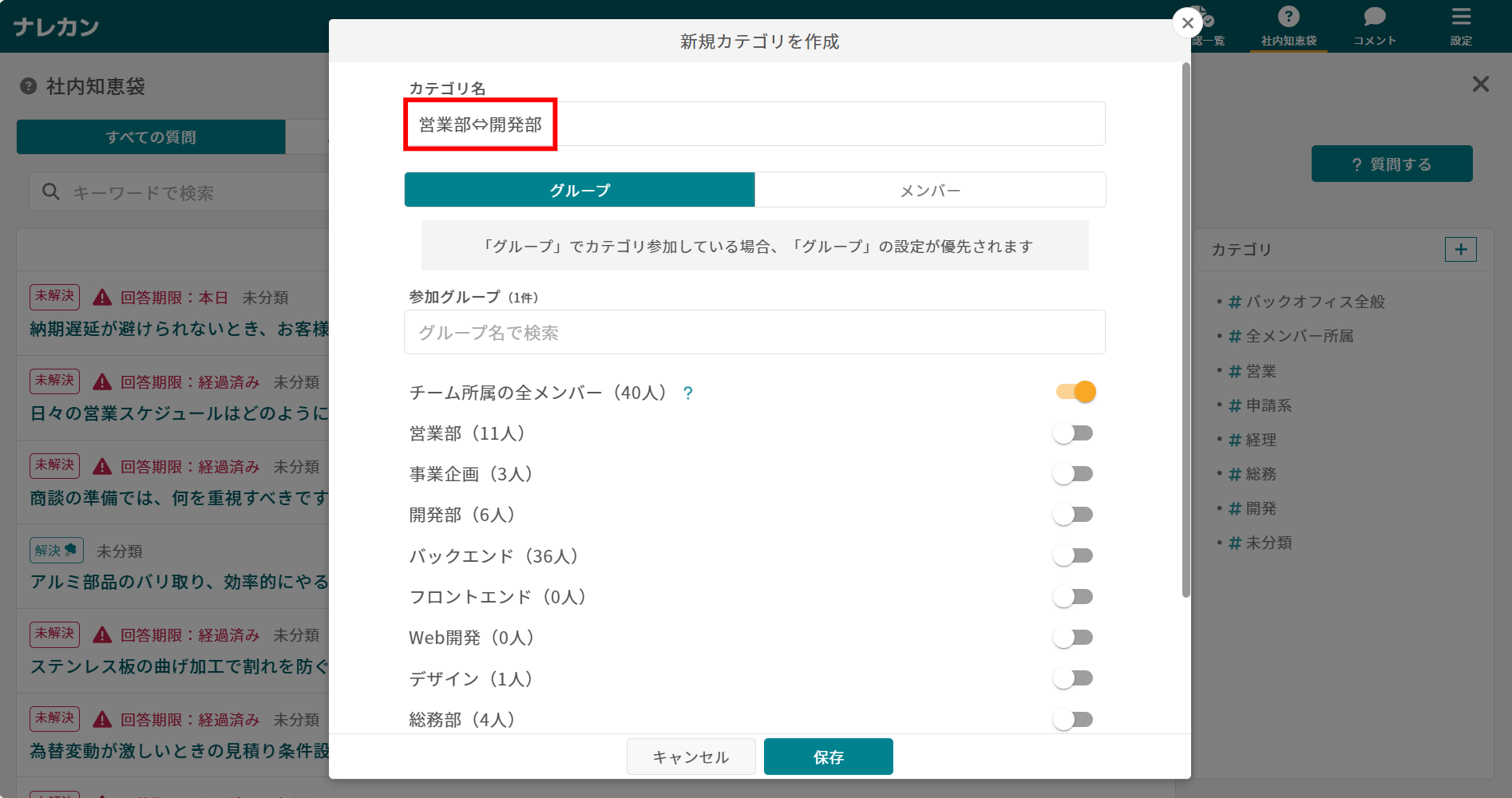Add a new category via the plus icon
This screenshot has height=798, width=1512.
(x=1460, y=249)
